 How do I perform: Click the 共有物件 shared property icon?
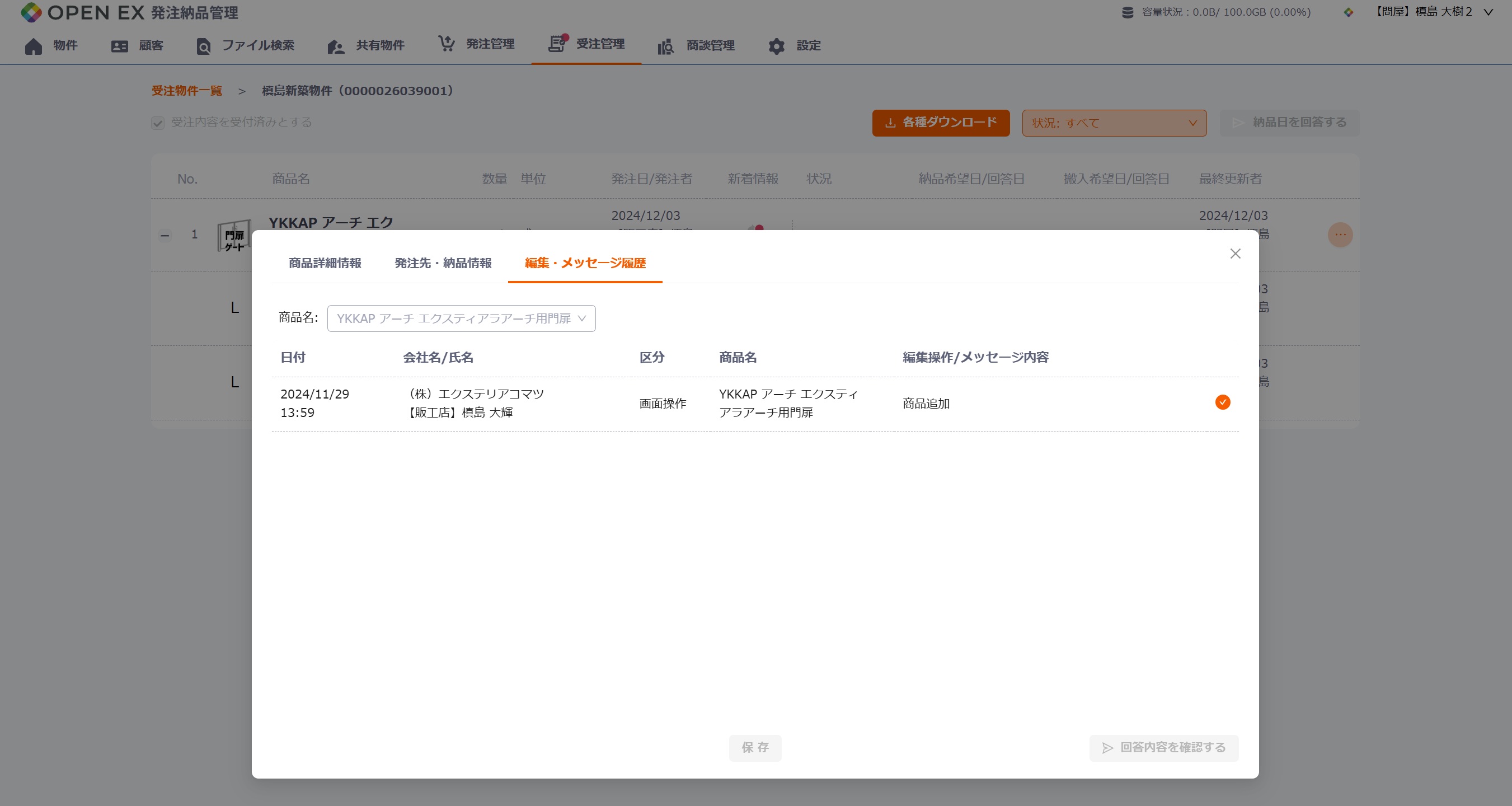coord(336,46)
